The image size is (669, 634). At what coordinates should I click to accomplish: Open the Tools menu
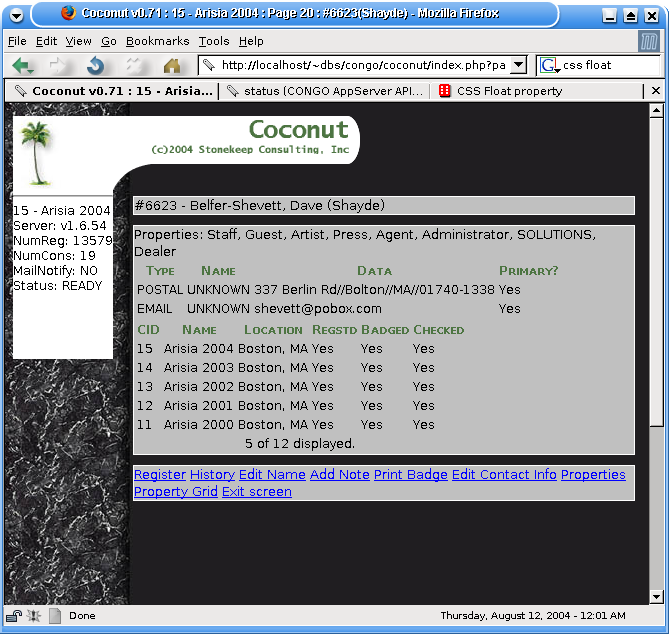point(214,41)
